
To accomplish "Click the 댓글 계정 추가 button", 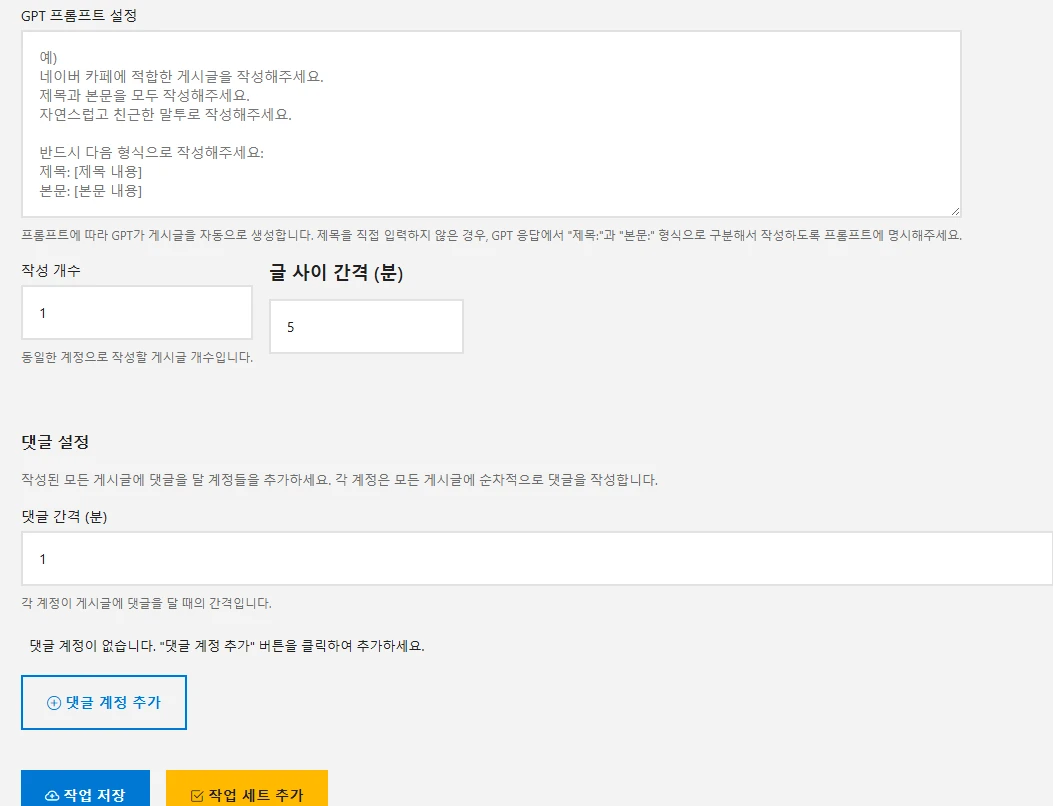I will coord(104,702).
